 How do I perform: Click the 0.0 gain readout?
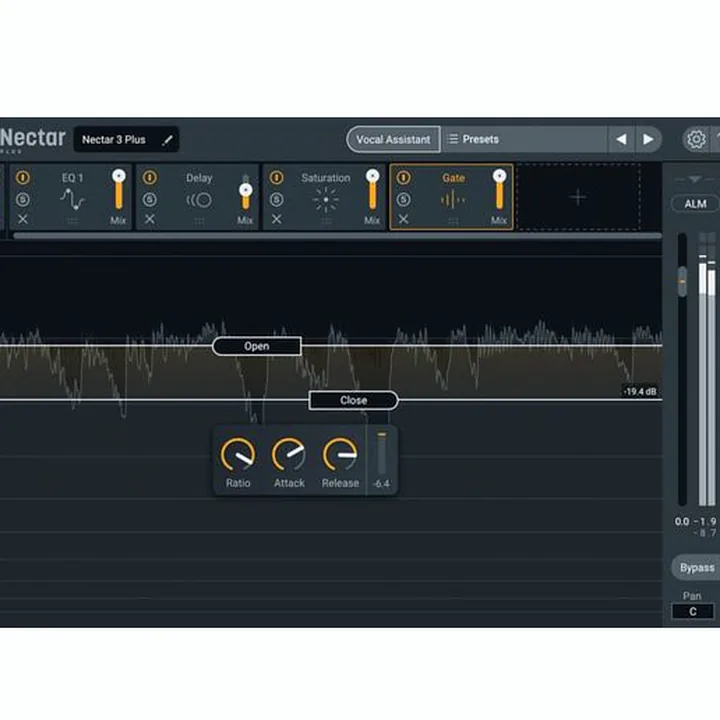point(682,522)
